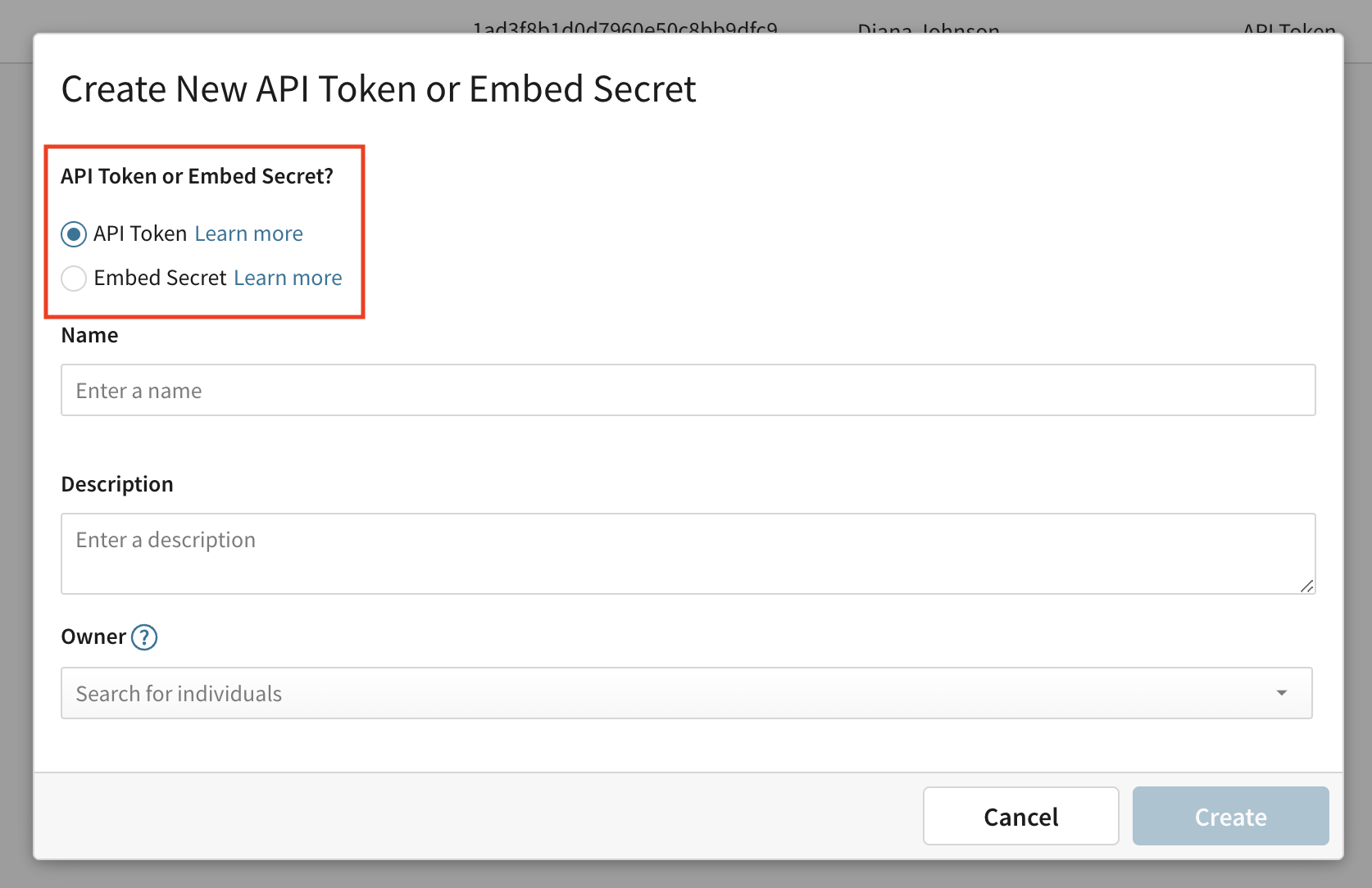Click the Create button
Screen dimensions: 1372x888
pyautogui.click(x=1230, y=816)
